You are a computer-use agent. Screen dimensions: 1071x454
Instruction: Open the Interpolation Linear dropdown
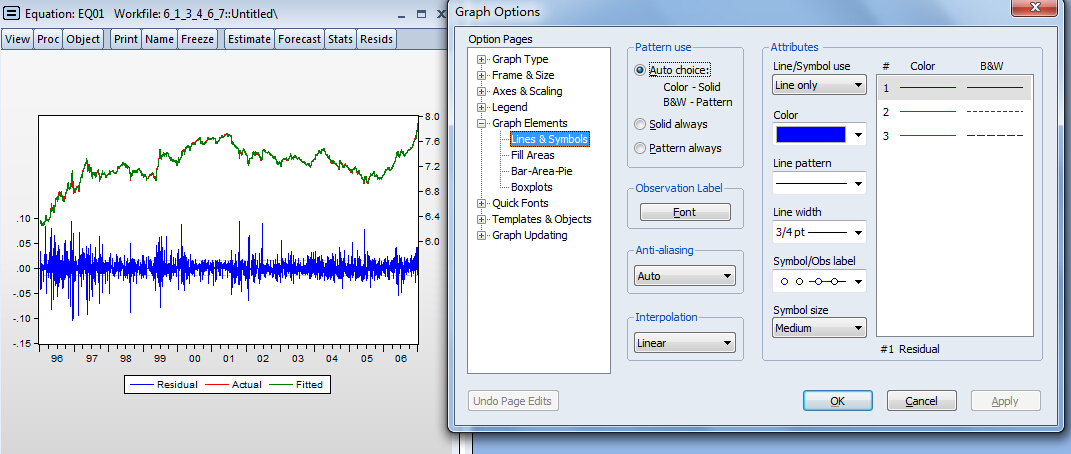pos(685,343)
